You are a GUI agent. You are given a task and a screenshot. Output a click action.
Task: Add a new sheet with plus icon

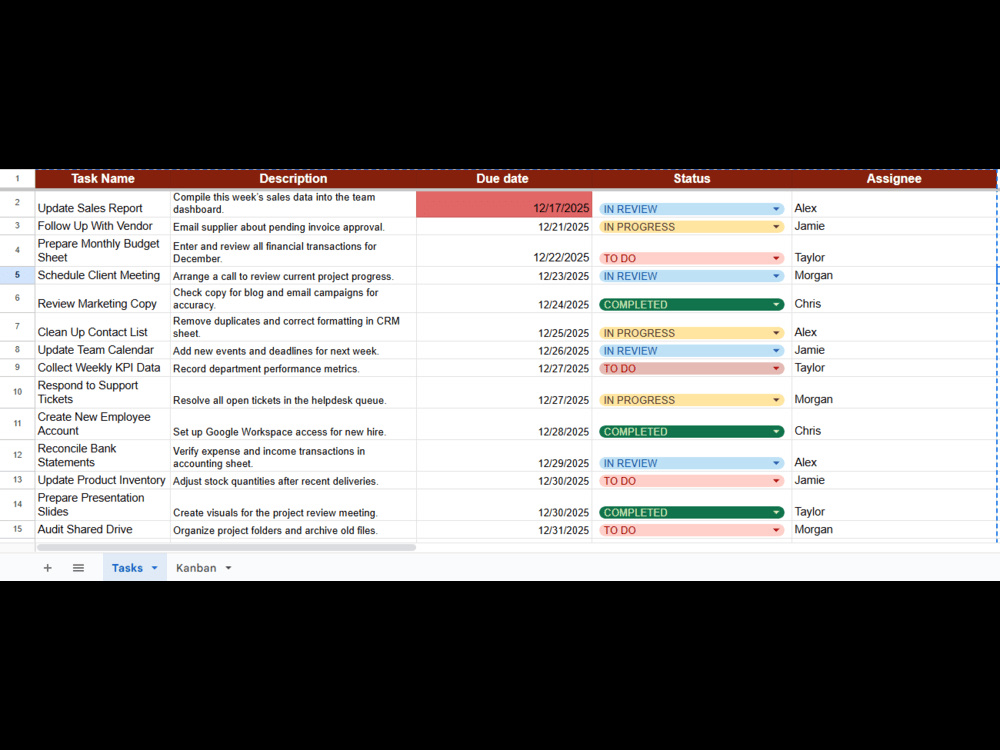click(x=47, y=568)
